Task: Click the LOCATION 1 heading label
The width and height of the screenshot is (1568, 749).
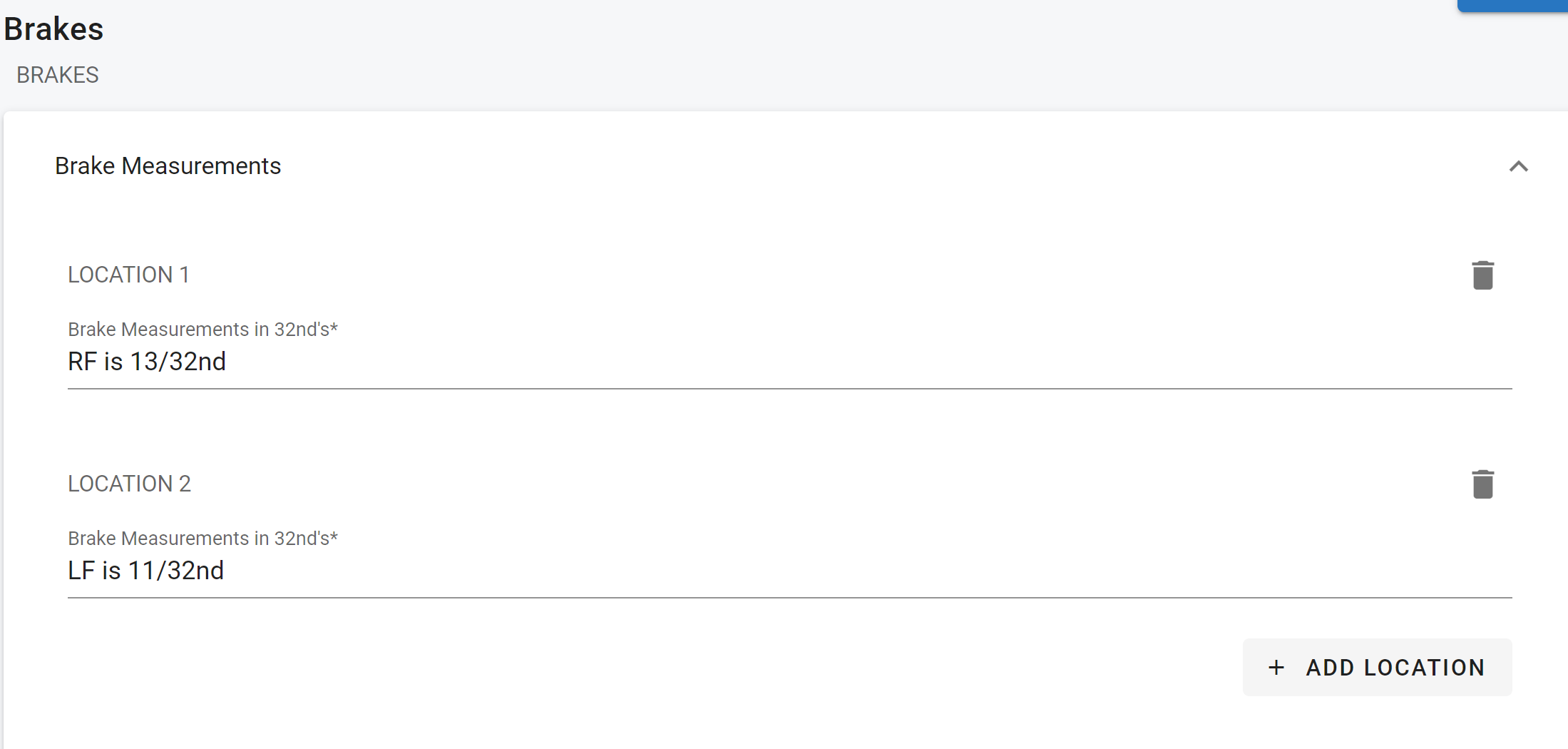Action: click(x=128, y=275)
